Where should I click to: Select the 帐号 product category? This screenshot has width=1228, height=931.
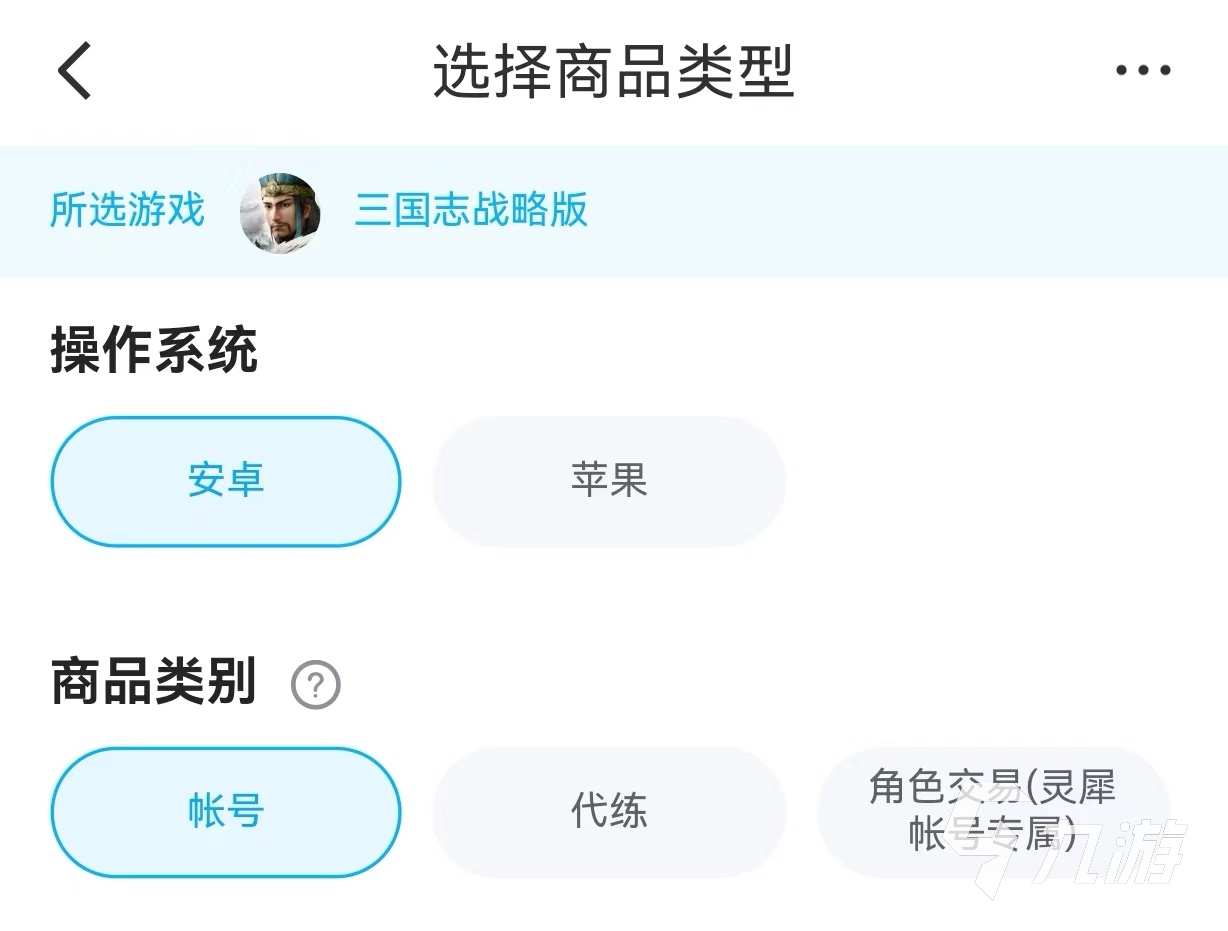226,812
